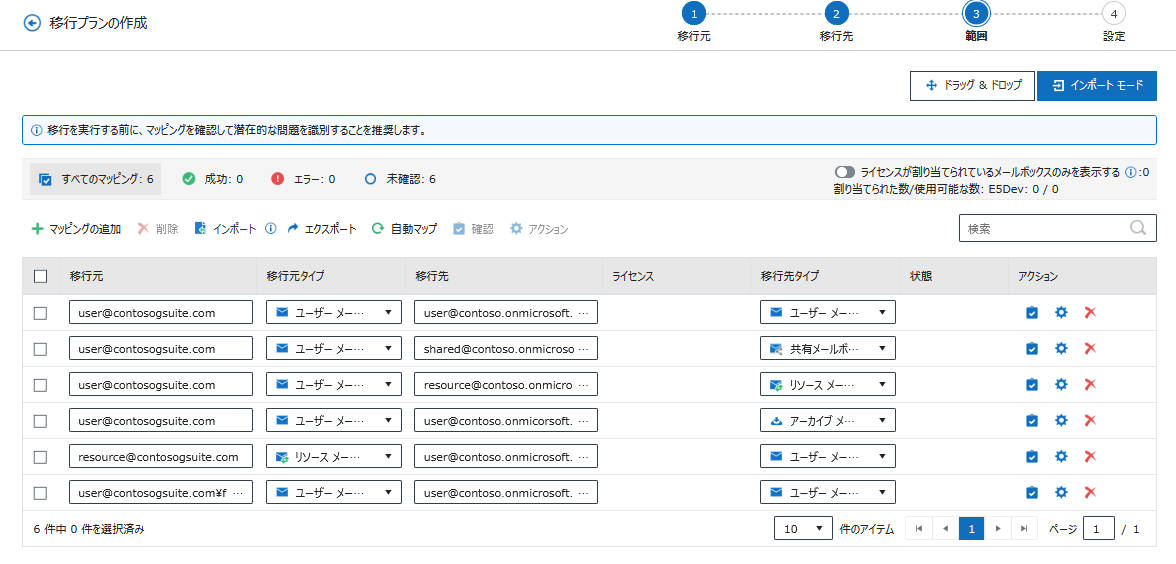
Task: Click the インポート toolbar item
Action: coord(225,229)
